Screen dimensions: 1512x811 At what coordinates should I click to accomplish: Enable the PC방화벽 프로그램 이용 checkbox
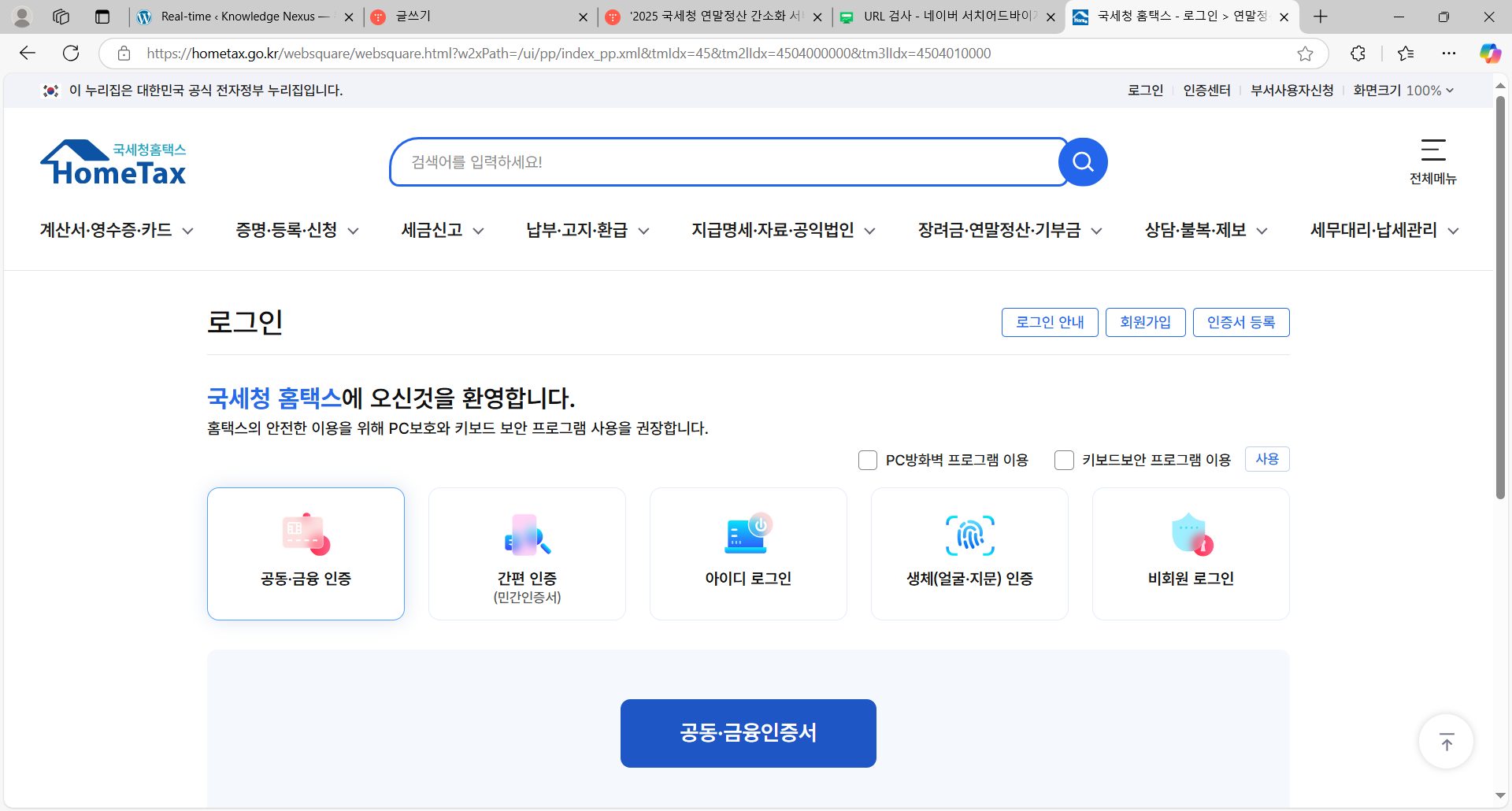(868, 460)
